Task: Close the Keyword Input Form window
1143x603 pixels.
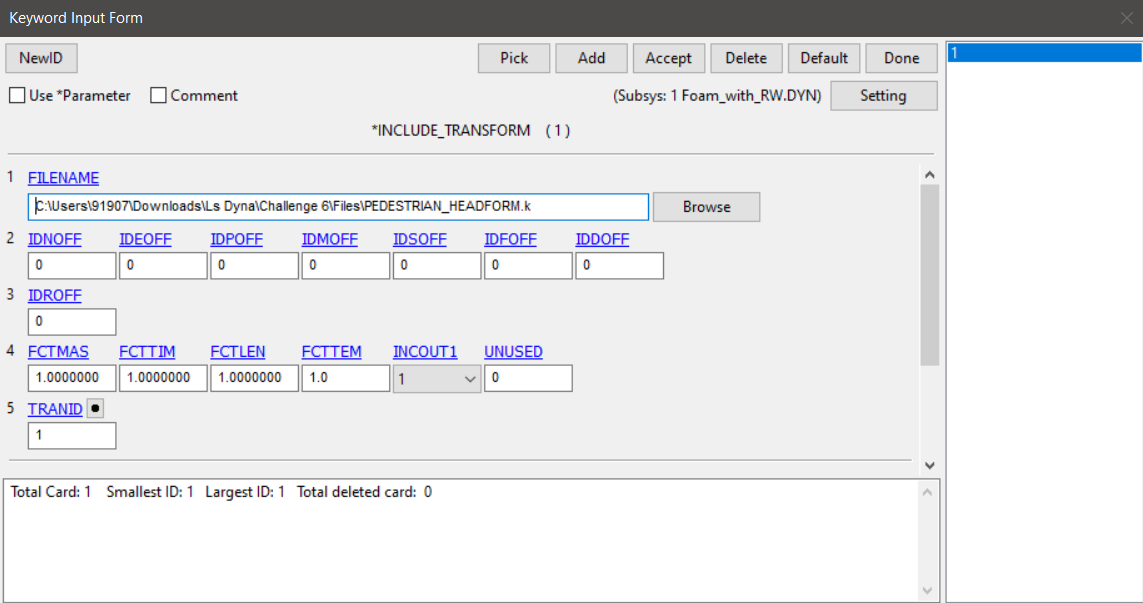Action: click(1126, 18)
